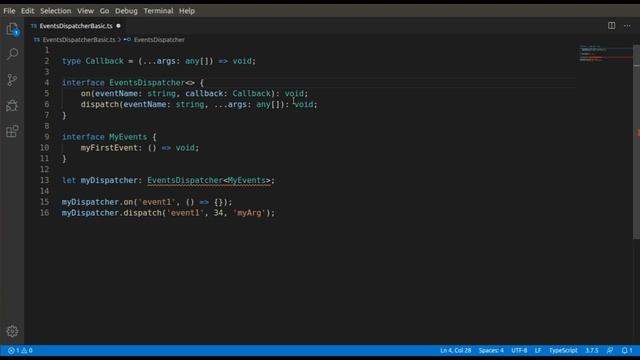Click line number 13 in the gutter
This screenshot has width=640, height=360.
click(x=44, y=180)
